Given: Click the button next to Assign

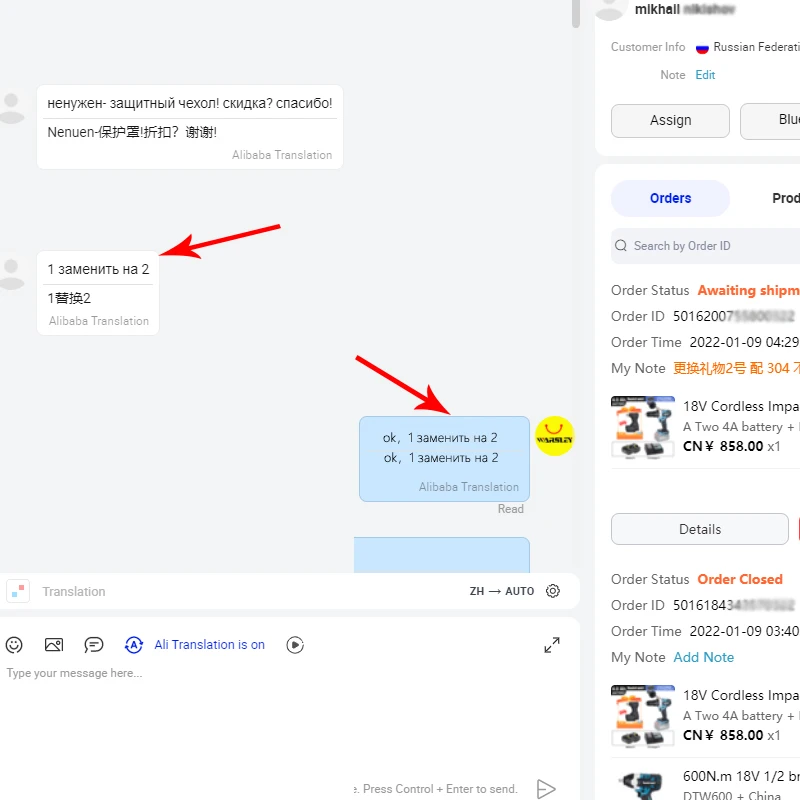Looking at the screenshot, I should [770, 120].
